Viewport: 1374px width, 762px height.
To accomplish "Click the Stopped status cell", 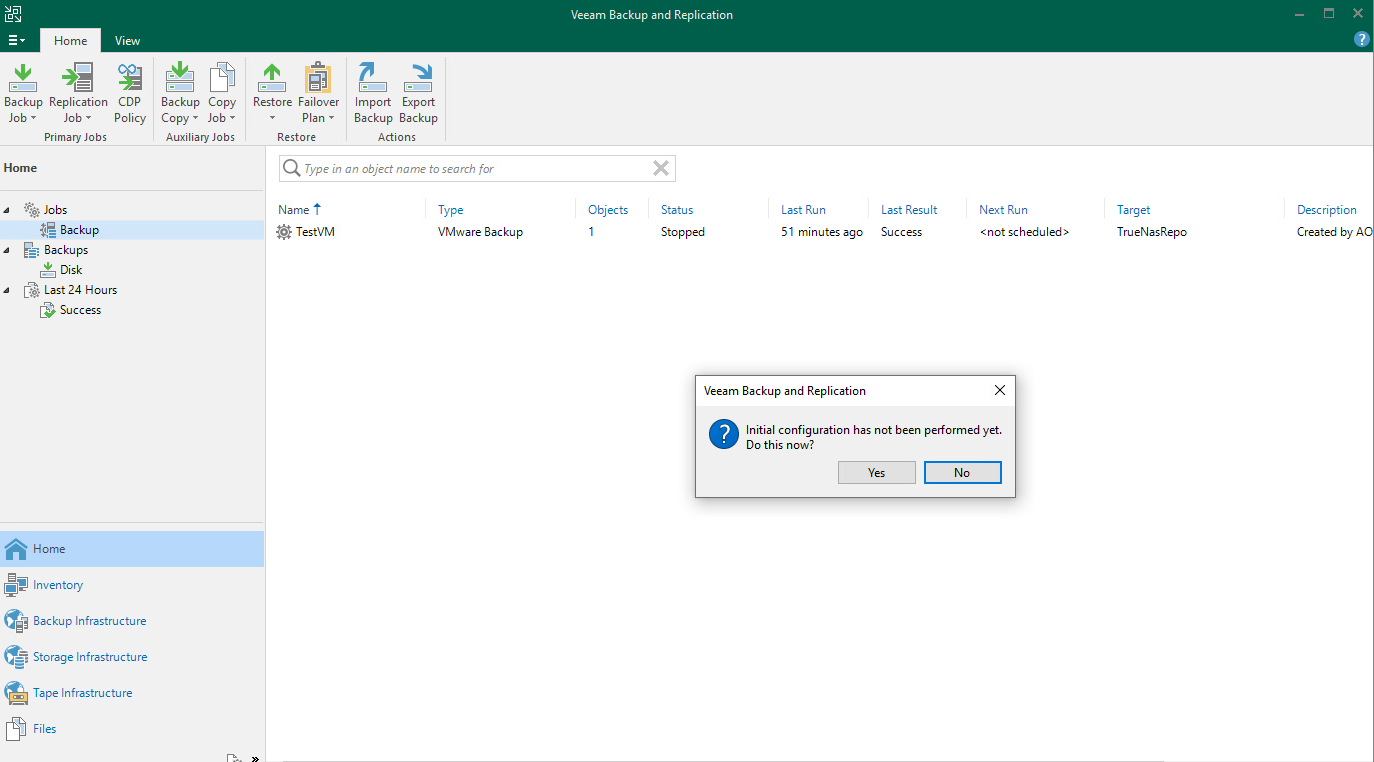I will click(x=683, y=232).
